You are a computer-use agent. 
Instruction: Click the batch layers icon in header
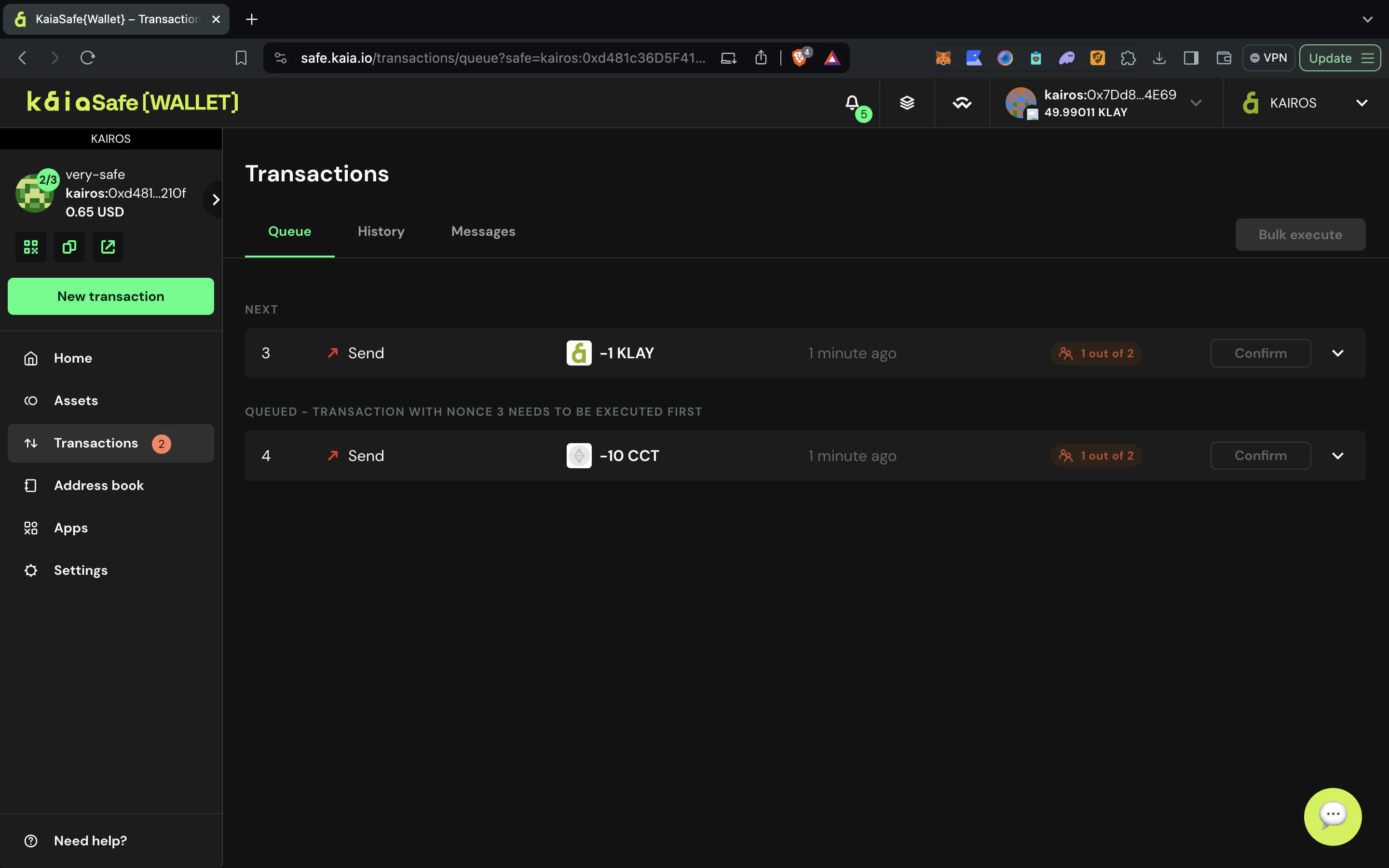907,103
